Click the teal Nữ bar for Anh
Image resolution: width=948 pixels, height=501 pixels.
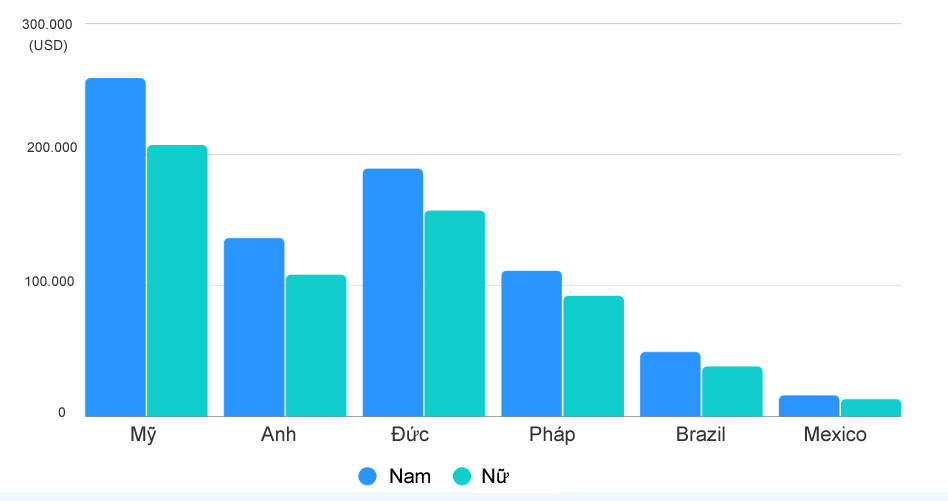(x=316, y=345)
